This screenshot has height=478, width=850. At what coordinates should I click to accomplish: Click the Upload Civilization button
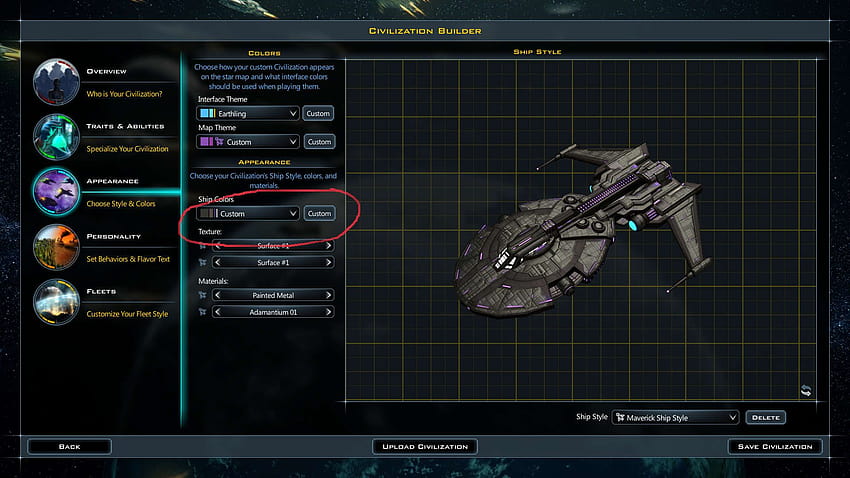point(425,447)
